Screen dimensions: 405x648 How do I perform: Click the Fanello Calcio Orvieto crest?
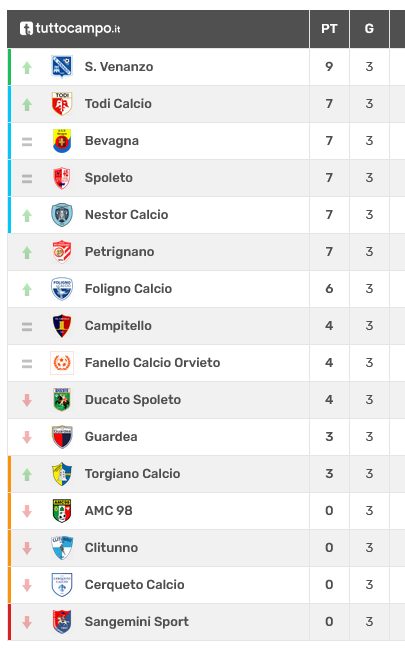tap(62, 363)
